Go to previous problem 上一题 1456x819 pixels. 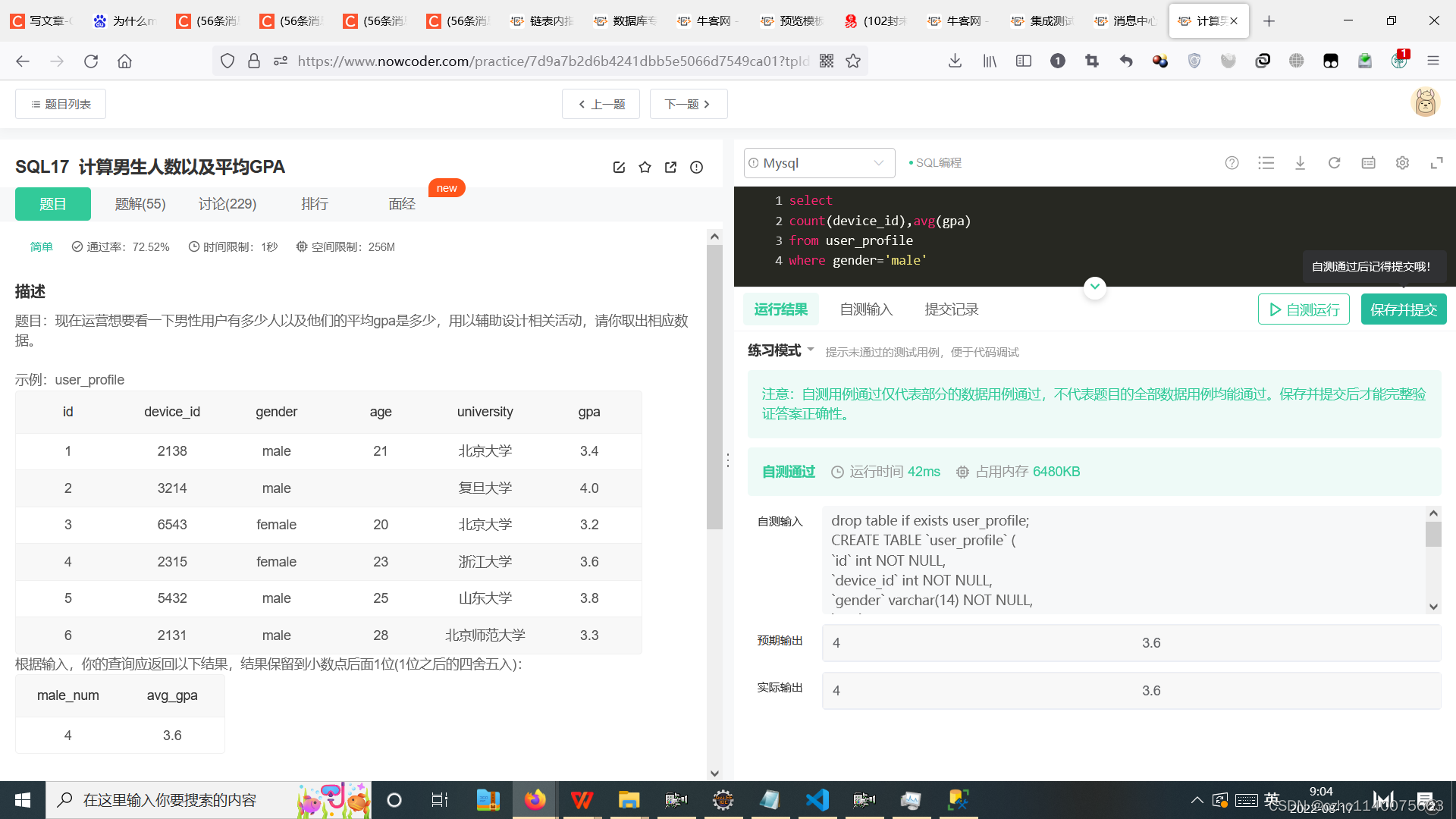[x=601, y=104]
